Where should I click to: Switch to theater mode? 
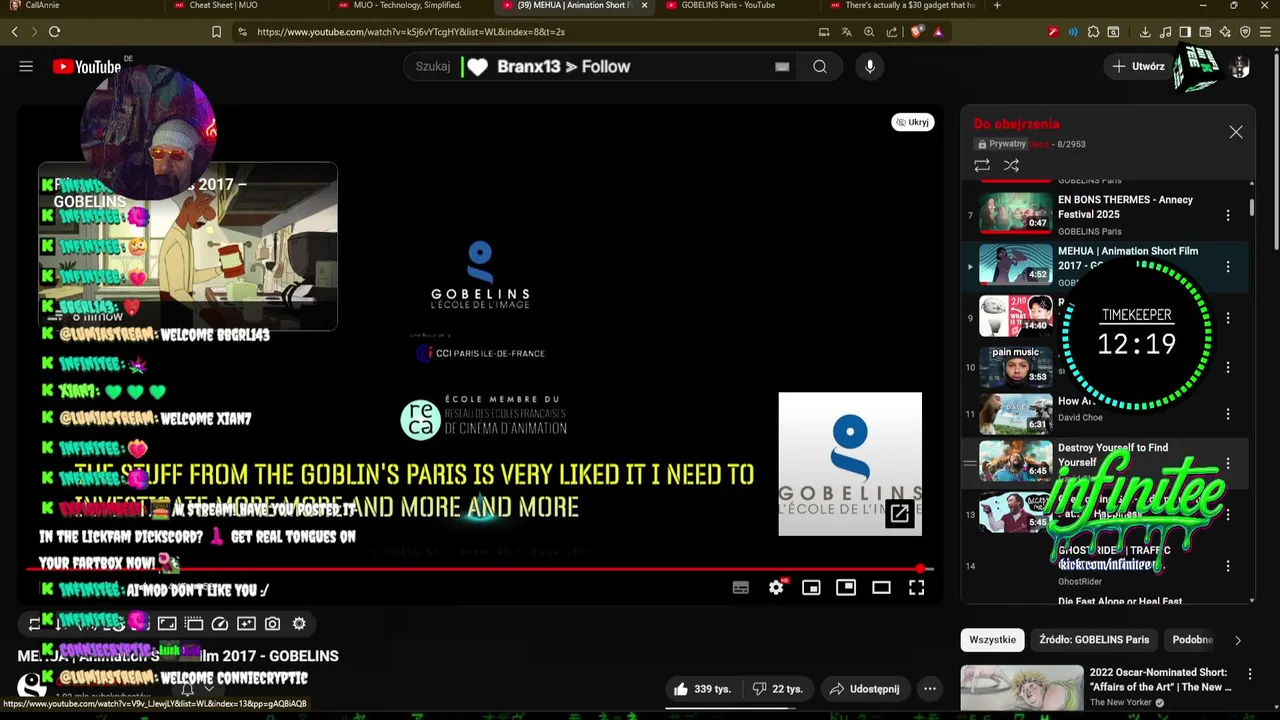click(881, 588)
